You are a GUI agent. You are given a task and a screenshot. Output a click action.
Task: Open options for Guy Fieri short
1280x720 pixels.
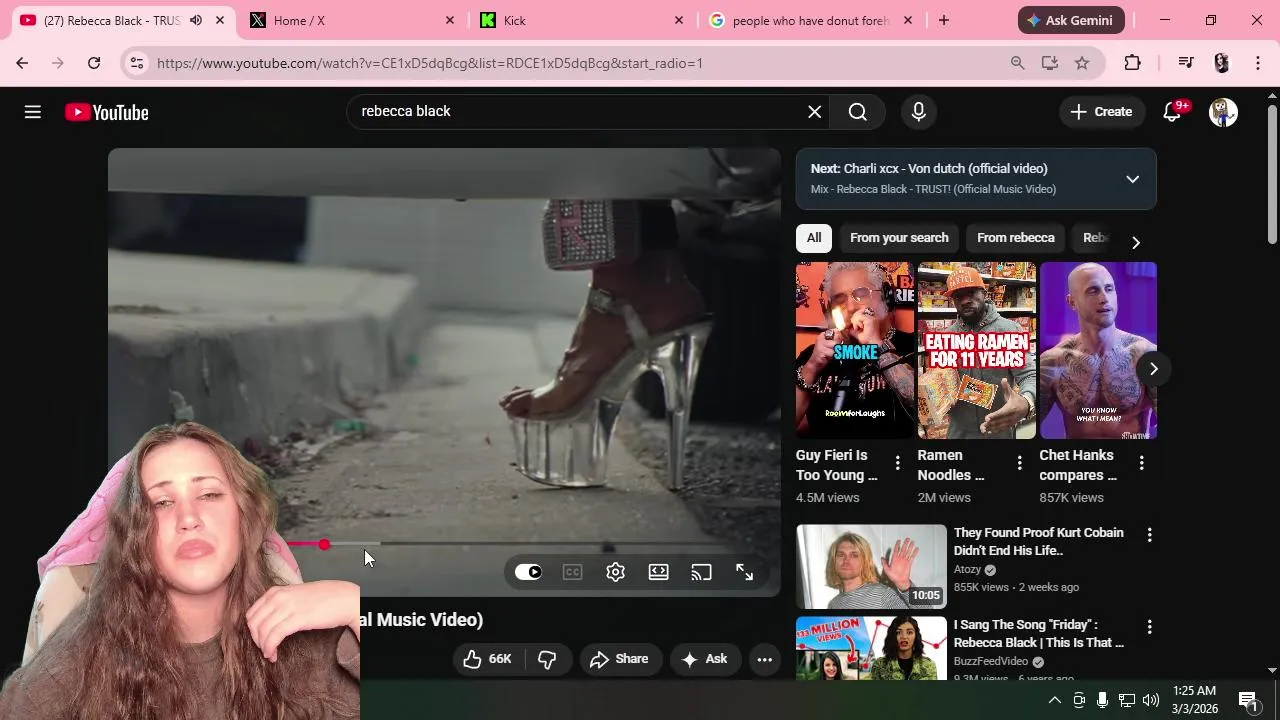(897, 462)
